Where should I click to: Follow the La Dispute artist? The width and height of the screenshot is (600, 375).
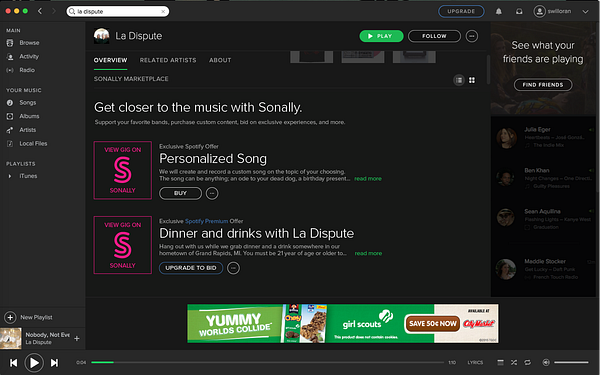(434, 36)
